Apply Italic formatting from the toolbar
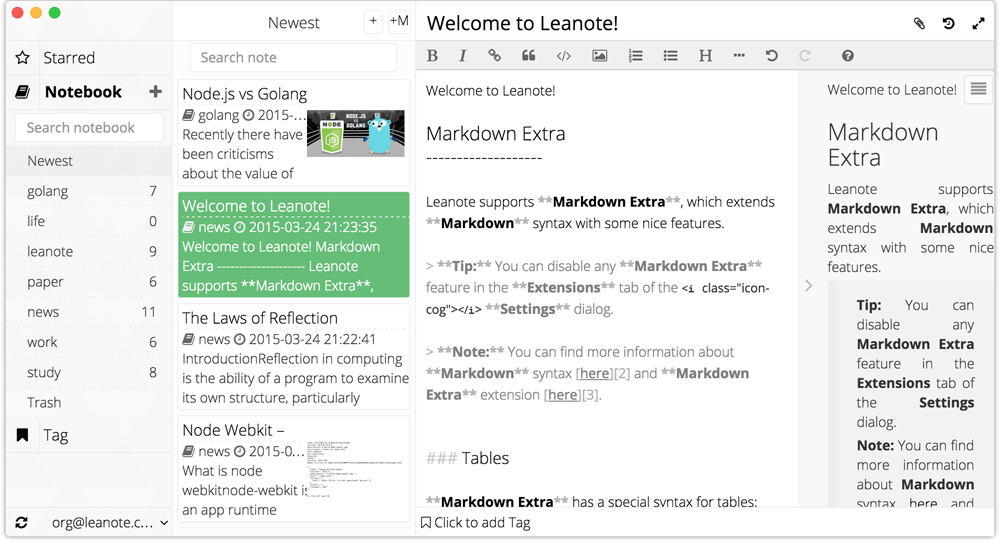Image resolution: width=1000 pixels, height=542 pixels. (x=462, y=56)
